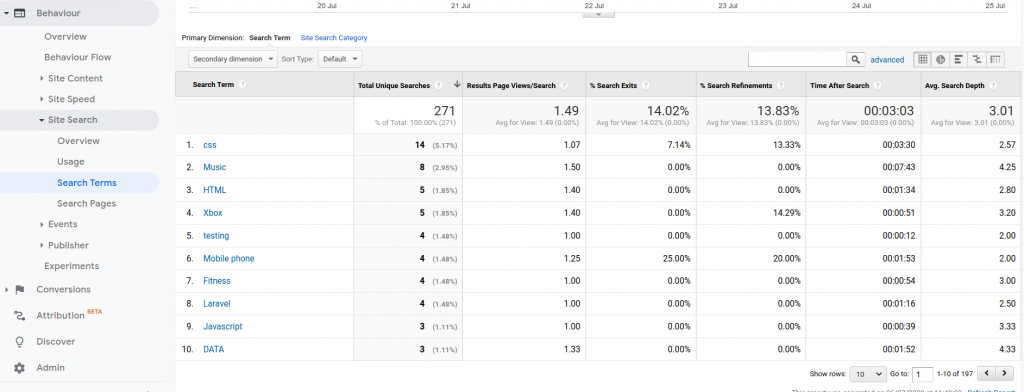Open Behaviour Overview in sidebar
Screen dimensions: 1024x392
[x=65, y=37]
